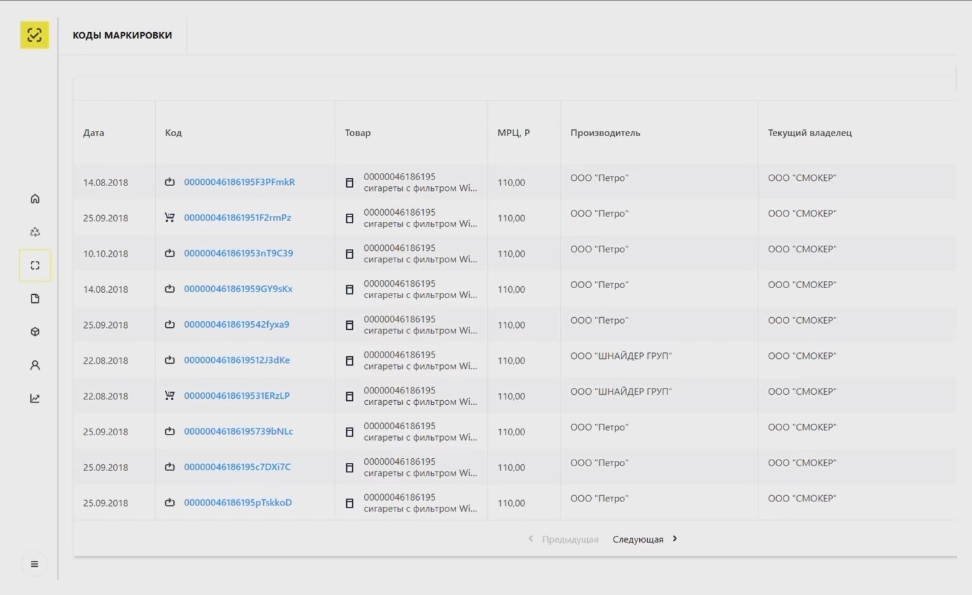The height and width of the screenshot is (595, 972).
Task: Click product text in the 0000046186195739bNLc row
Action: tap(420, 431)
